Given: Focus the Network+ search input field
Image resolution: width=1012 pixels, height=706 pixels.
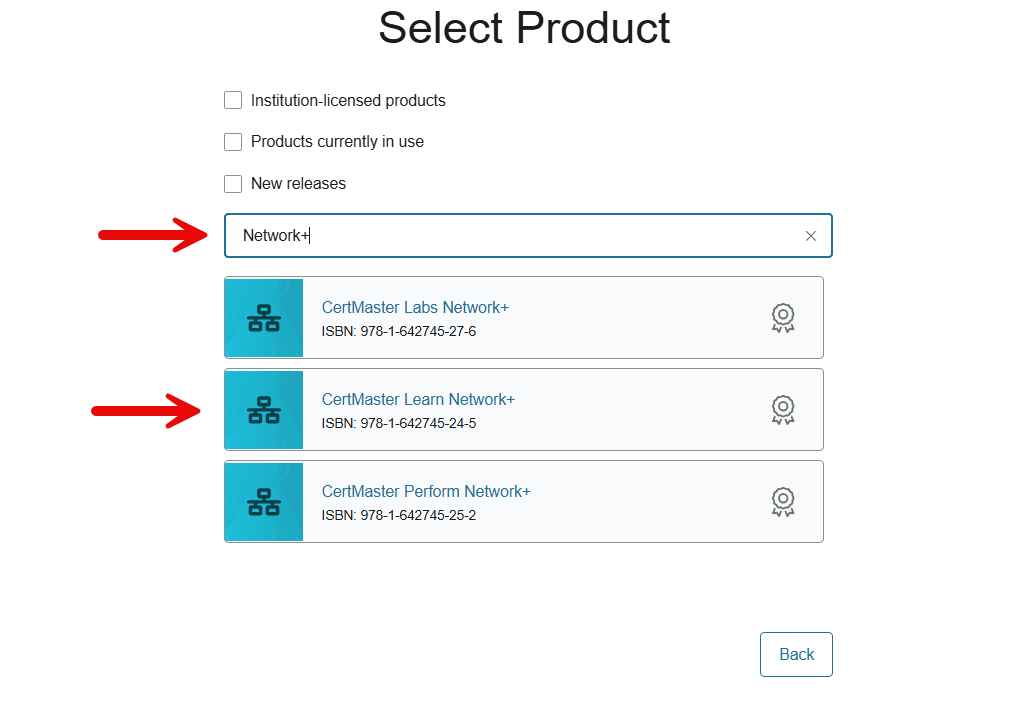Looking at the screenshot, I should [528, 236].
